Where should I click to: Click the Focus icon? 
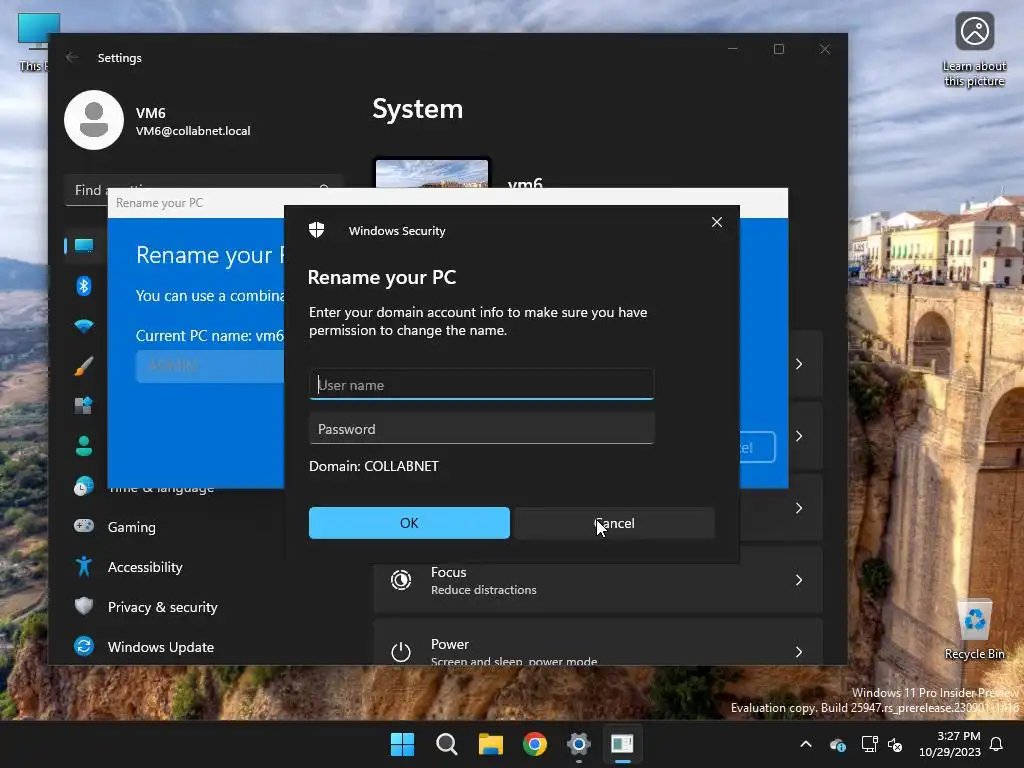coord(401,580)
